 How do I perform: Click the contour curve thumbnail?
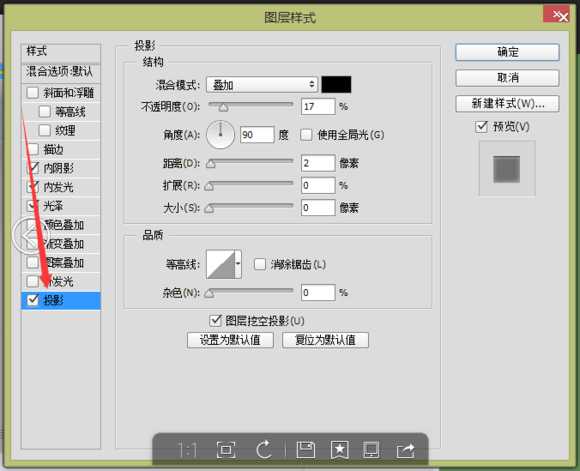click(220, 264)
